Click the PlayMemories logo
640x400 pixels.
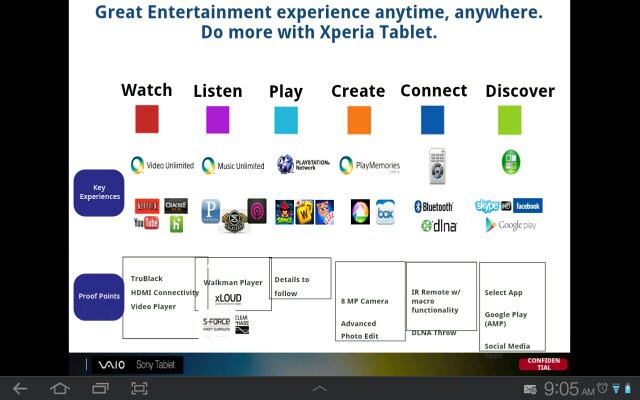369,165
